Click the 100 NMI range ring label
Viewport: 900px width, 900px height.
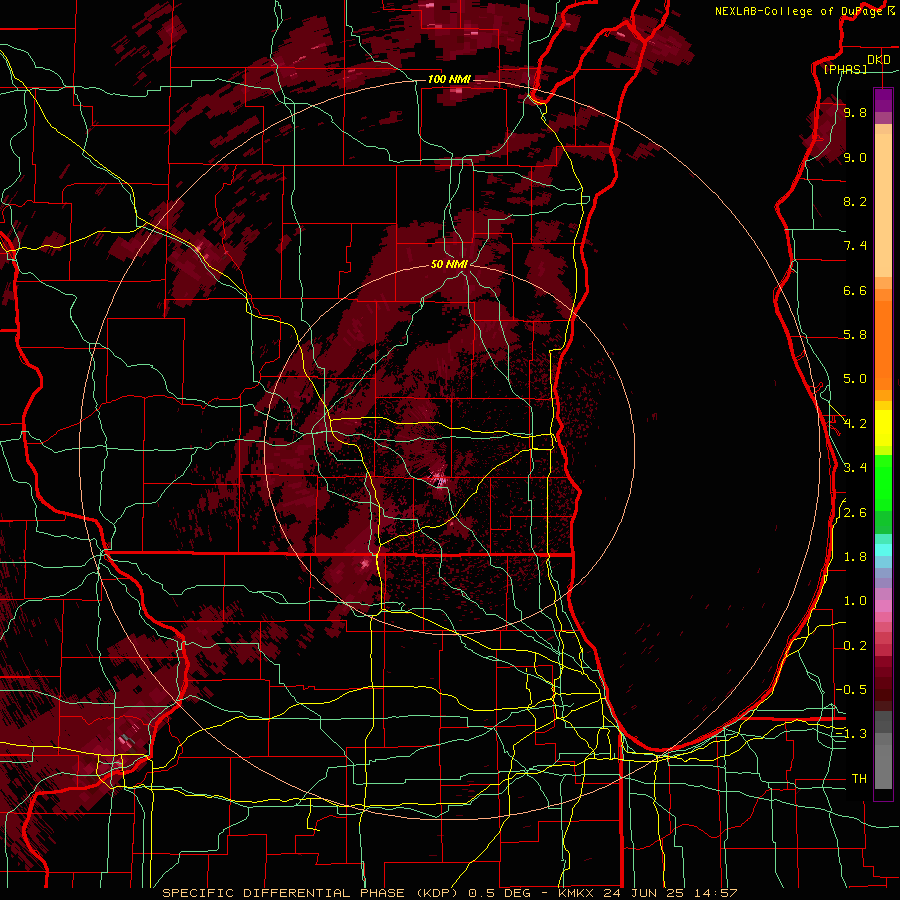tap(449, 79)
